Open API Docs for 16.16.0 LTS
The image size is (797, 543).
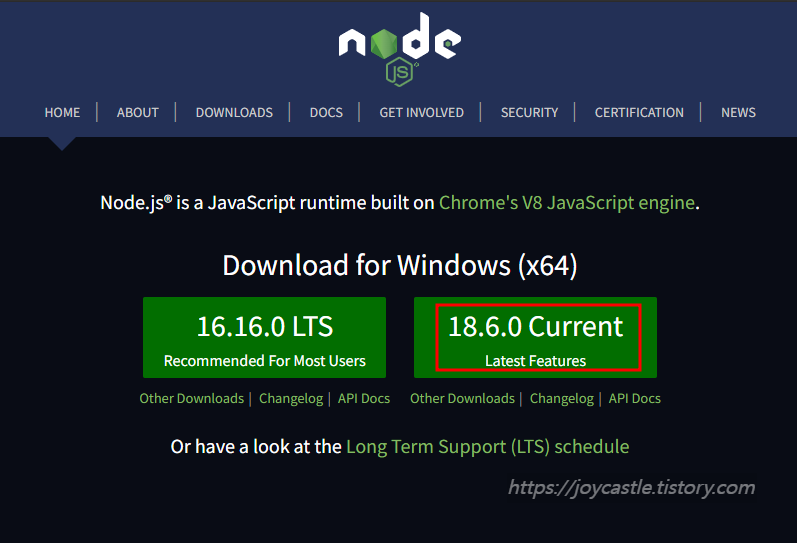[364, 399]
